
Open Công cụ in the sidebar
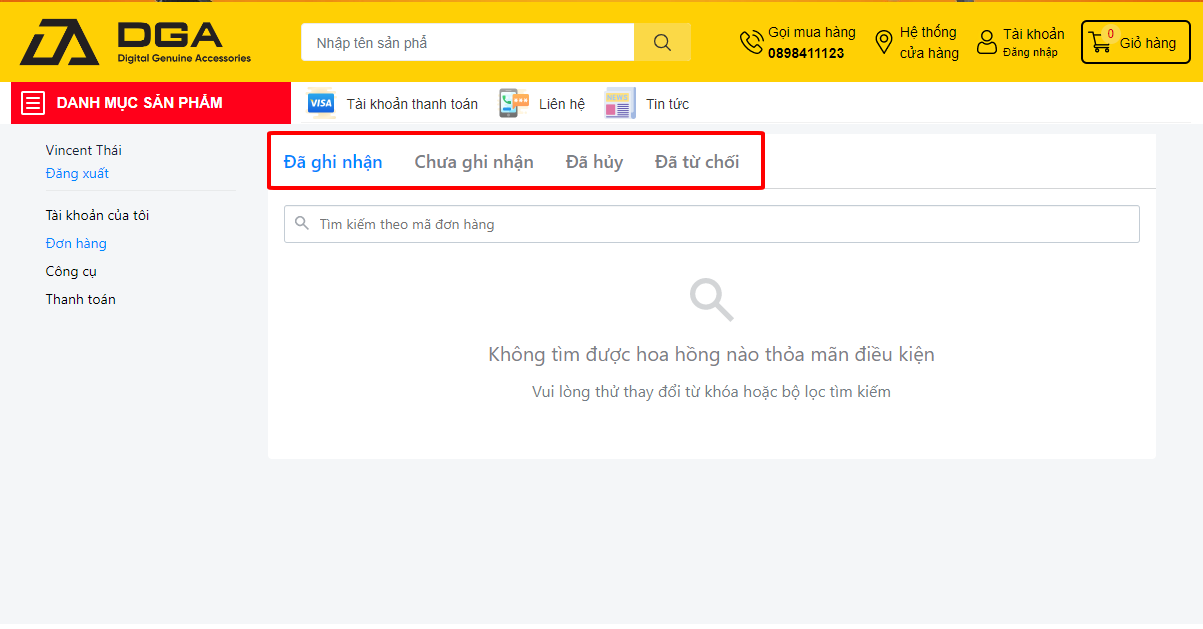coord(71,272)
